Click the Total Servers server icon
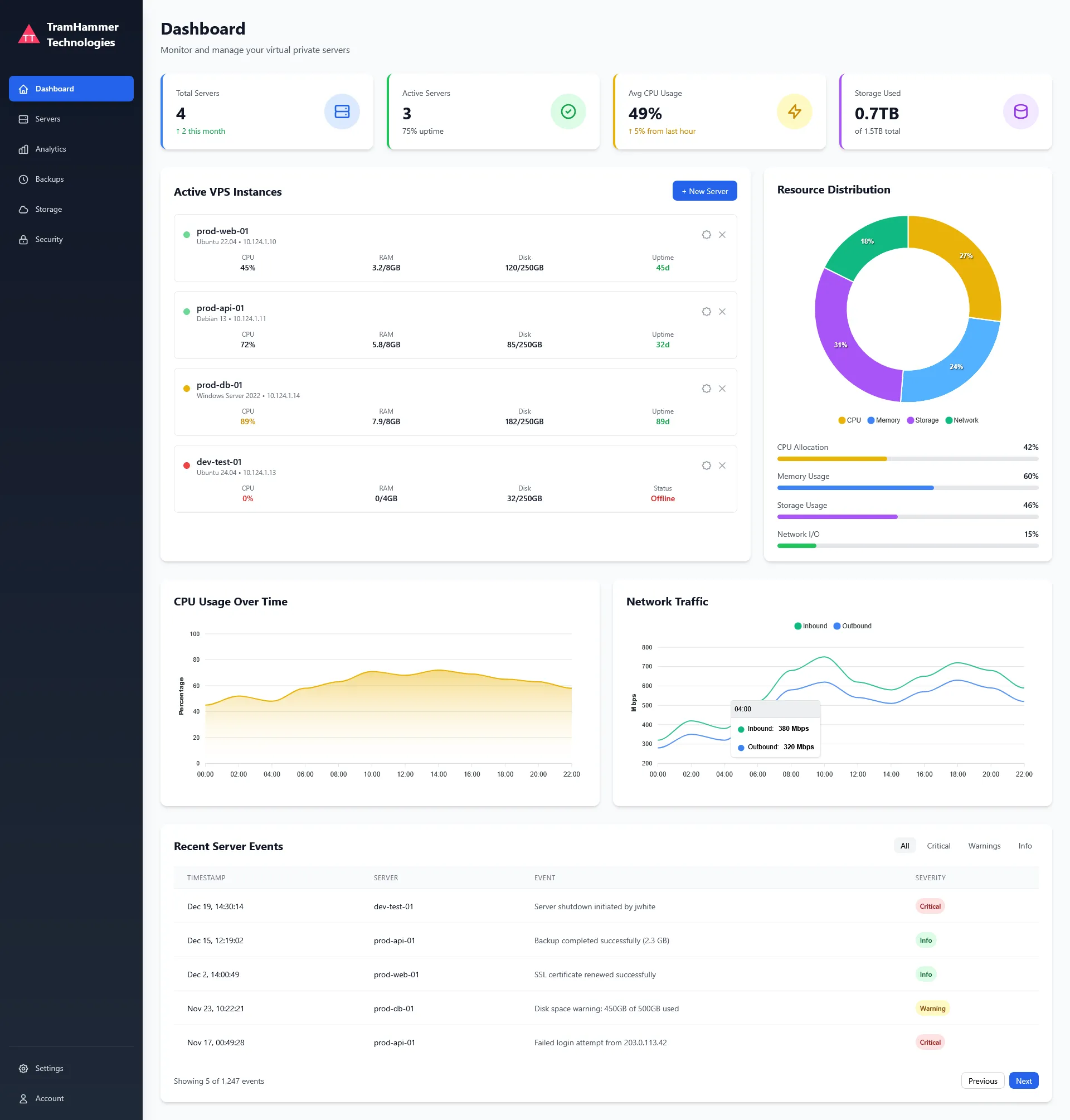1070x1120 pixels. point(342,111)
